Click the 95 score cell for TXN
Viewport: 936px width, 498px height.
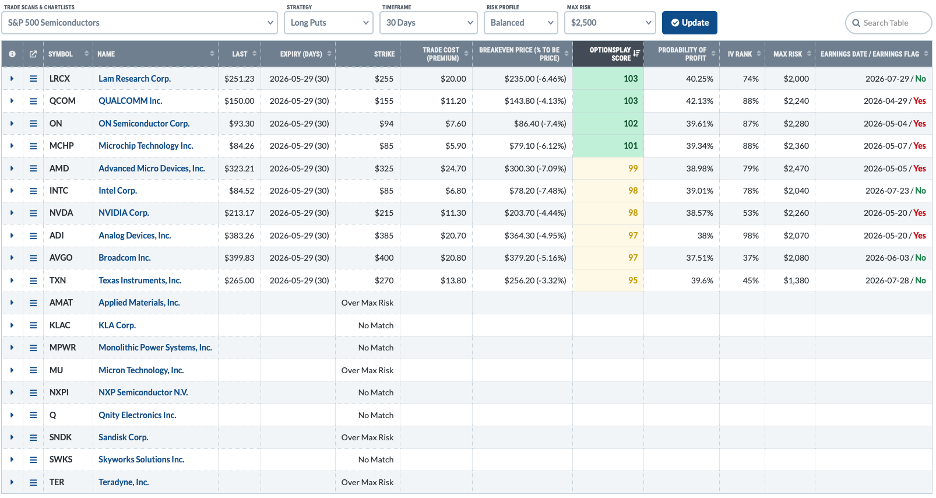click(608, 280)
